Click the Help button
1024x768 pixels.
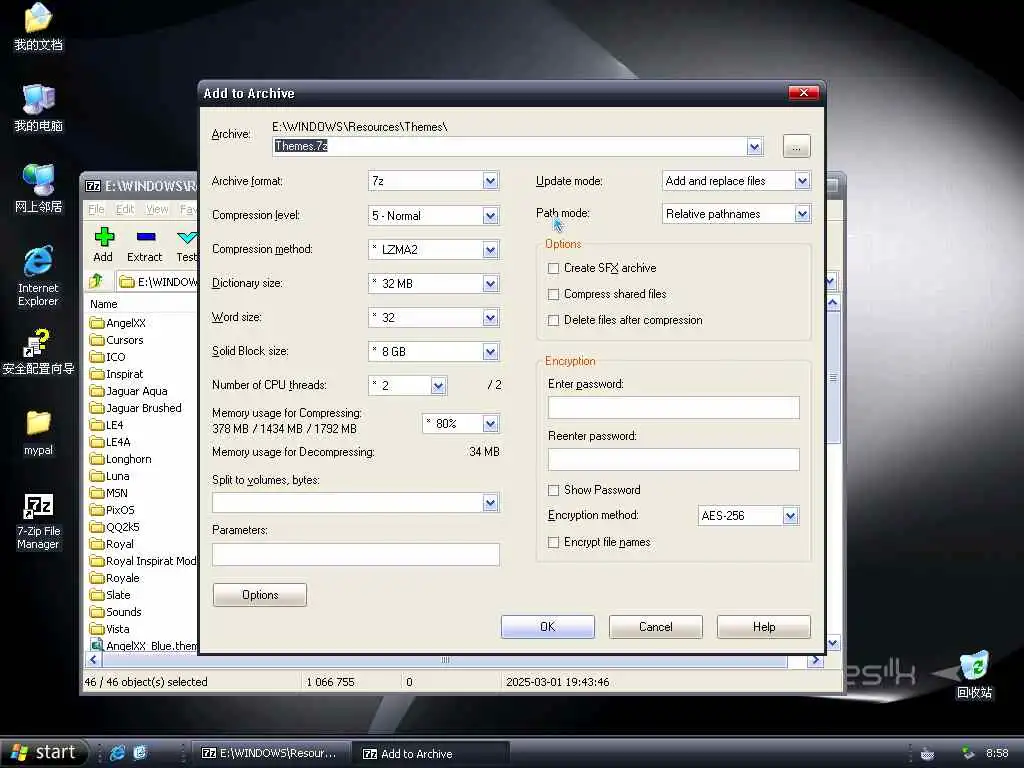pyautogui.click(x=763, y=627)
